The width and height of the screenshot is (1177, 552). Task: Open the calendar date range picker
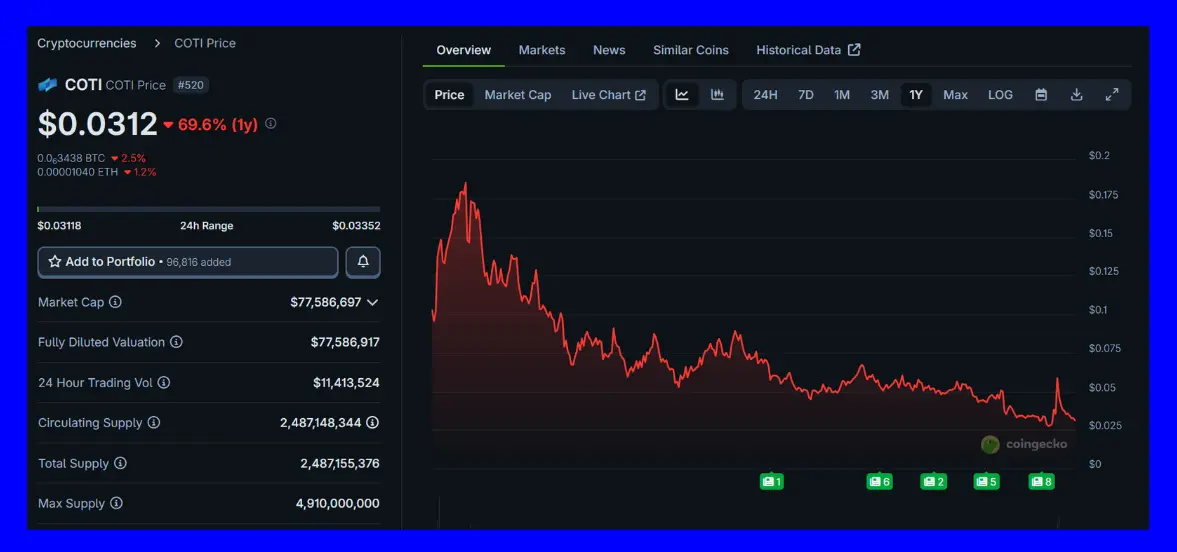coord(1041,95)
